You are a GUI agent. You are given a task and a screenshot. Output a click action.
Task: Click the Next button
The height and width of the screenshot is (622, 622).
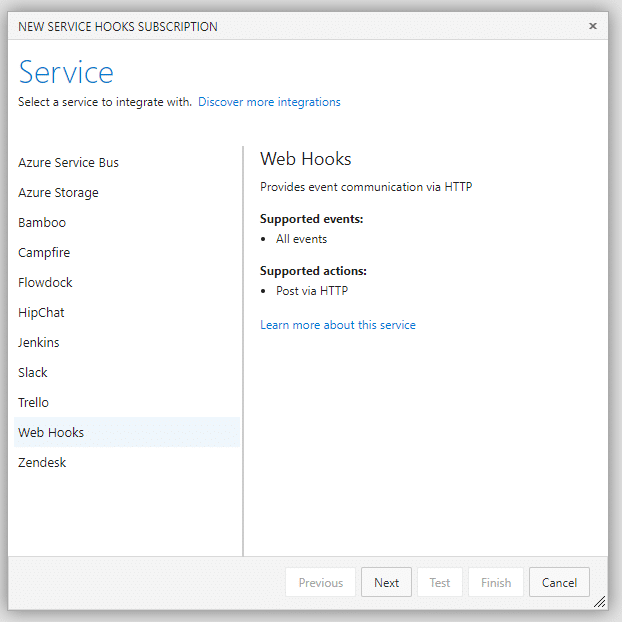(386, 582)
